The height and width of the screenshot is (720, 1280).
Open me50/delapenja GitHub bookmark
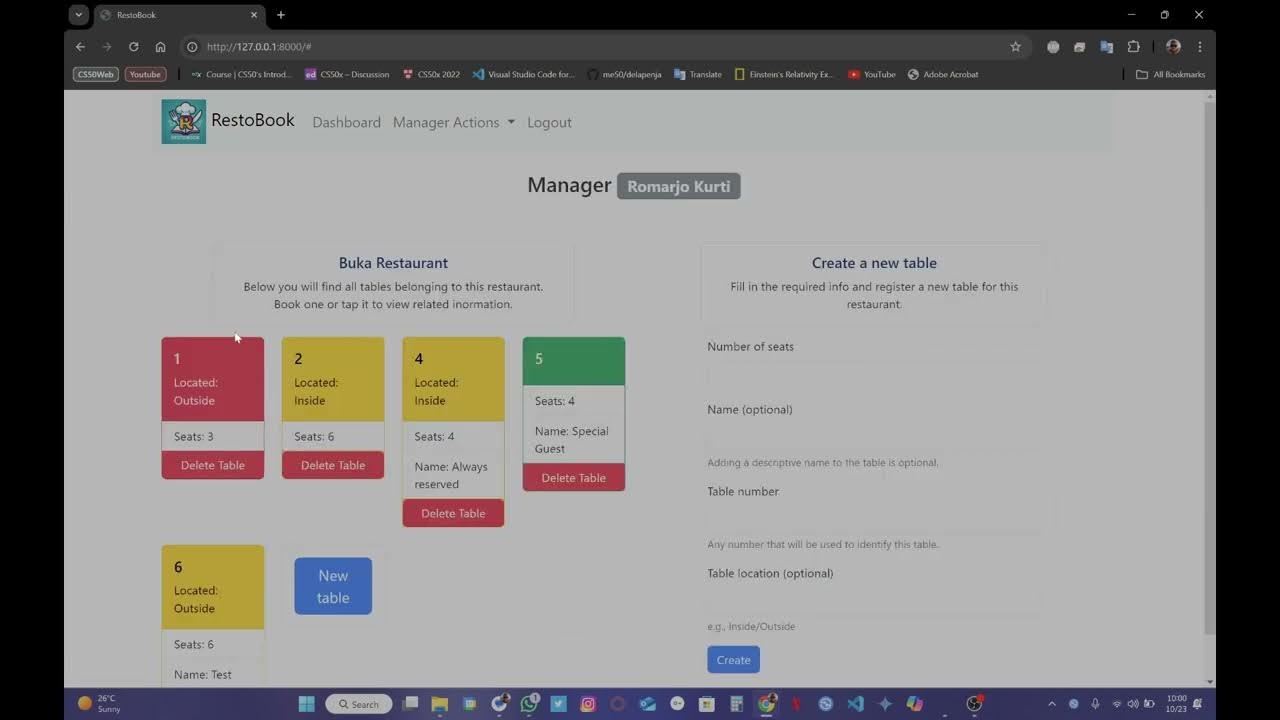625,74
